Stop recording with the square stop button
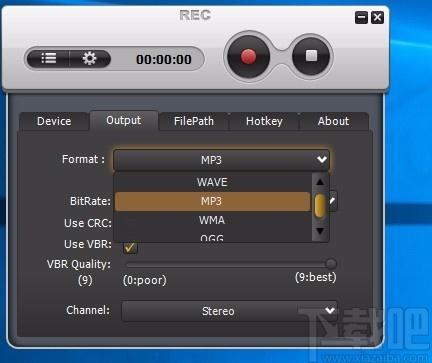 312,56
